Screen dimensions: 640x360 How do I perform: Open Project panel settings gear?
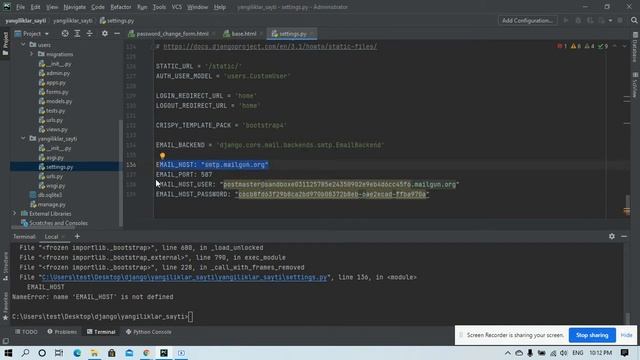coord(105,34)
